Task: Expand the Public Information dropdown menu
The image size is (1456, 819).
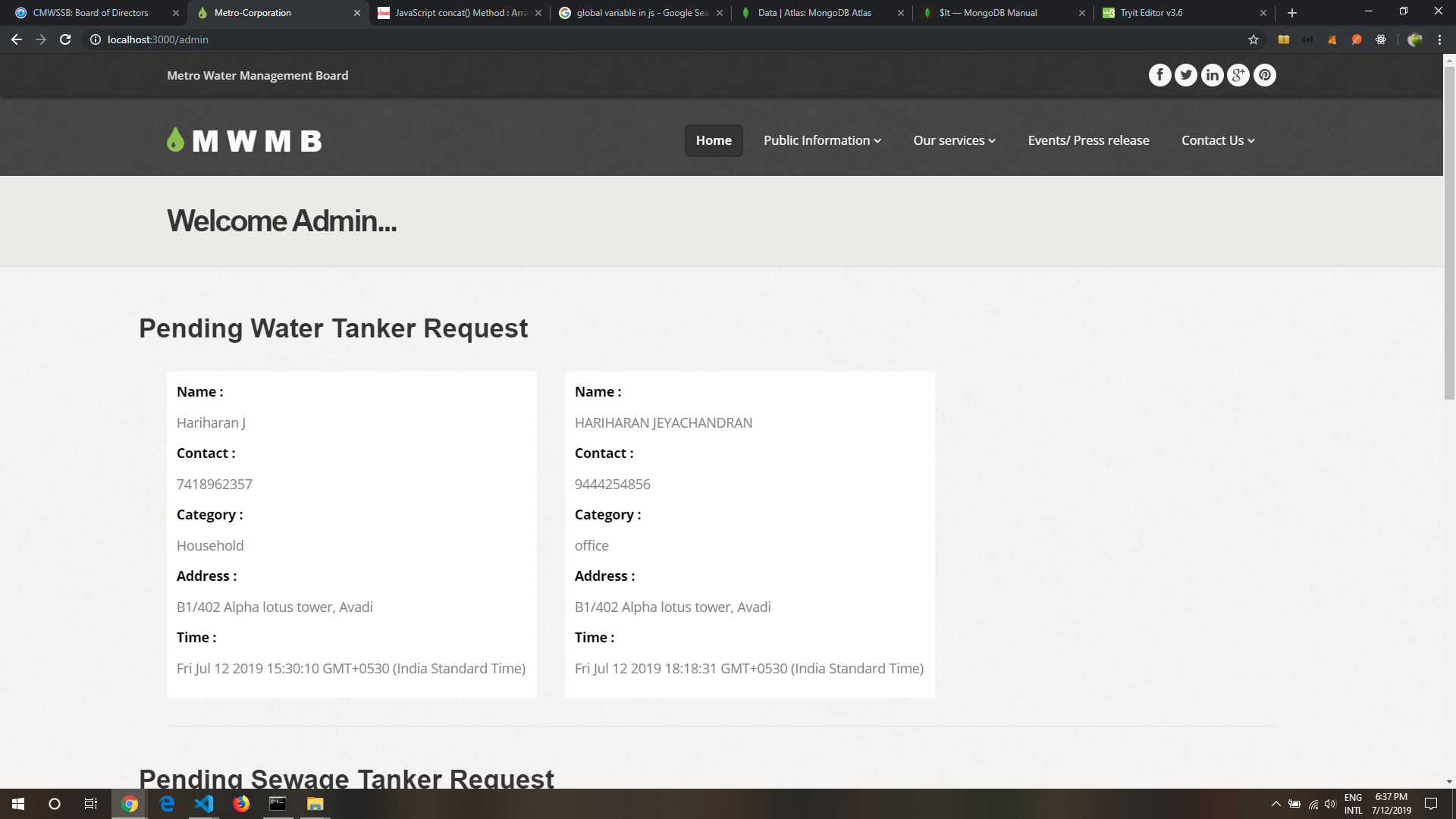Action: click(822, 140)
